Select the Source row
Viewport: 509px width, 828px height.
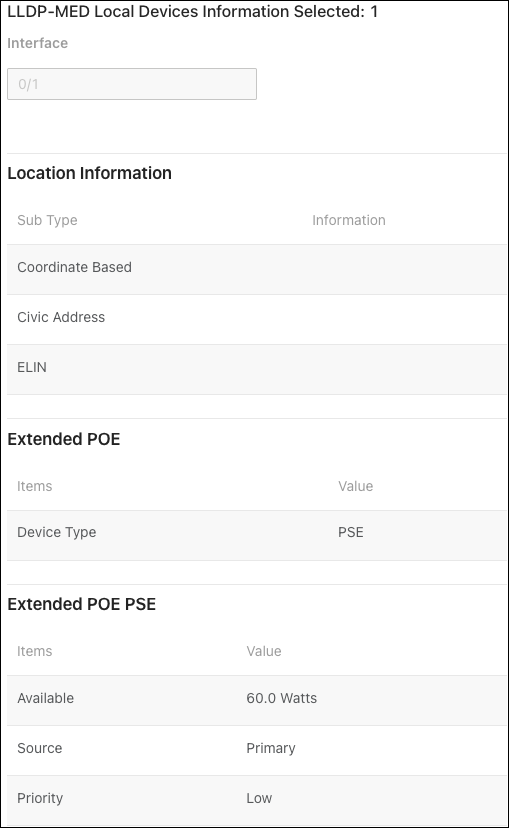click(257, 750)
